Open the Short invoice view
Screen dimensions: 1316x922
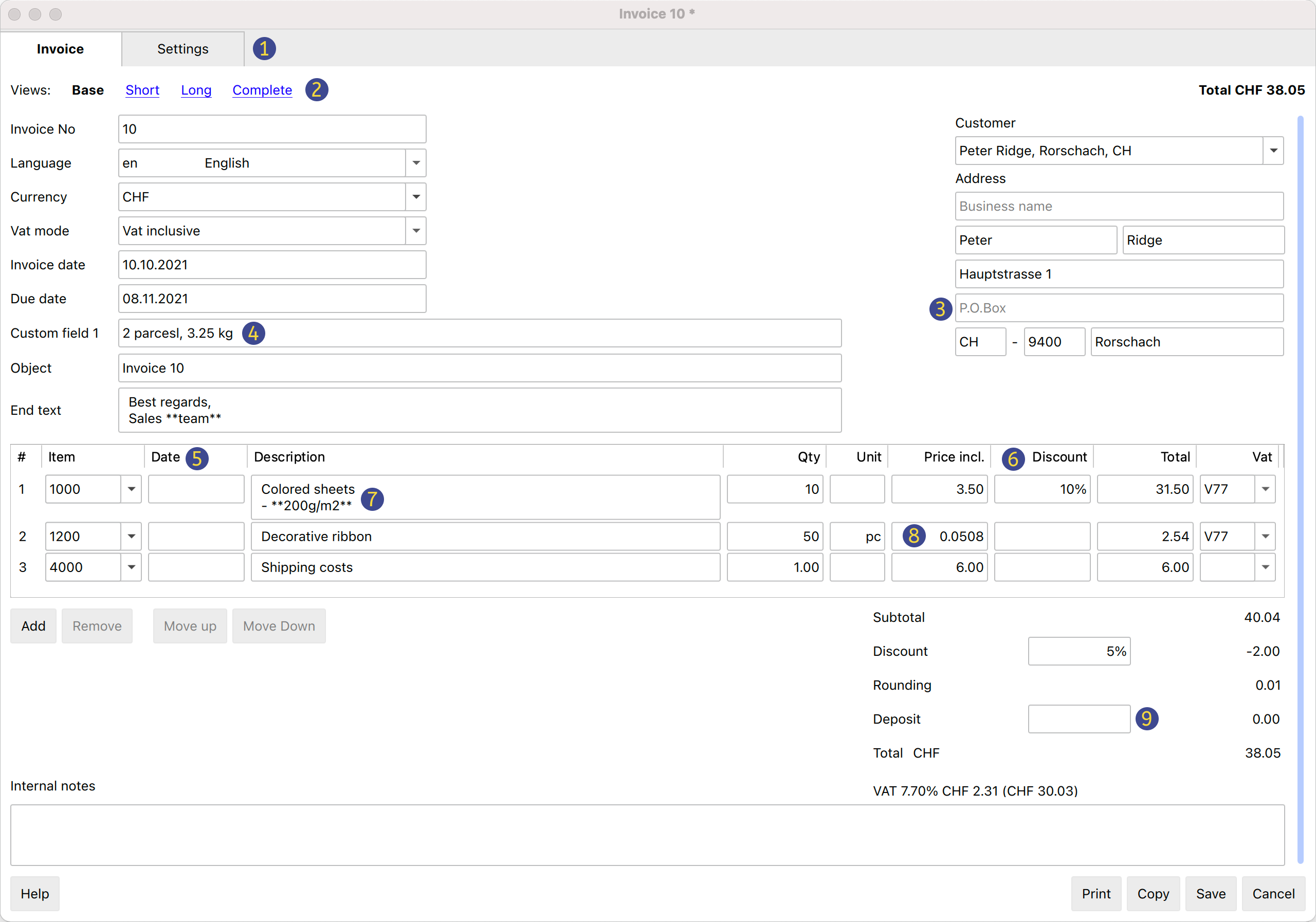coord(142,90)
